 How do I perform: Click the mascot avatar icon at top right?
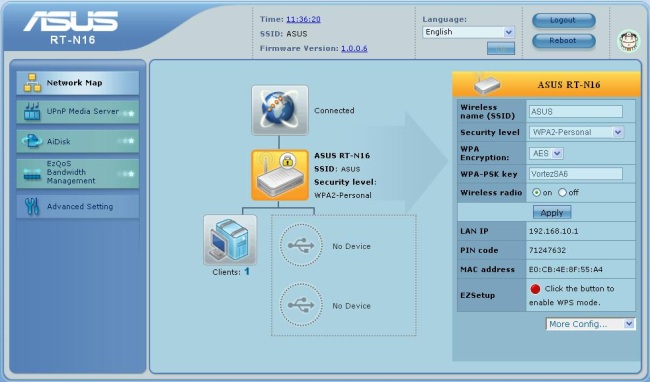click(629, 41)
